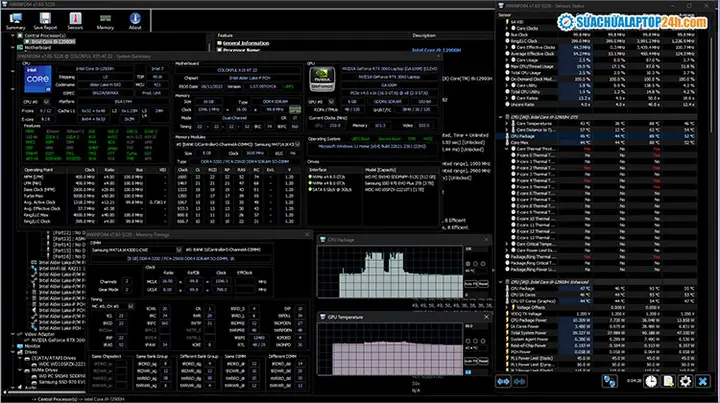Viewport: 720px width, 403px height.
Task: Click the Memory toolbar icon
Action: pos(105,18)
